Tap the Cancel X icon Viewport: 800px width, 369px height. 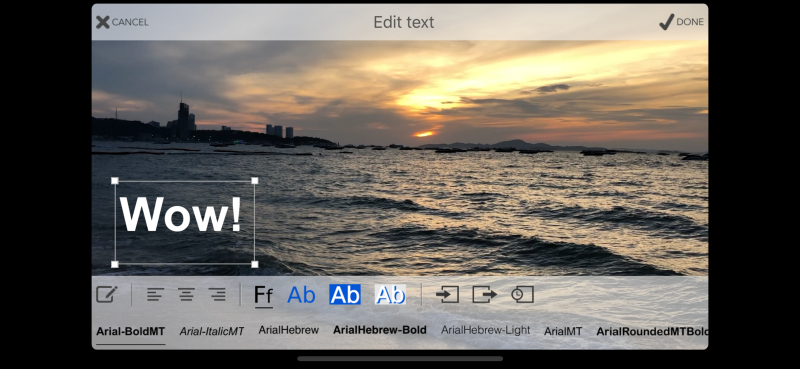tap(103, 22)
